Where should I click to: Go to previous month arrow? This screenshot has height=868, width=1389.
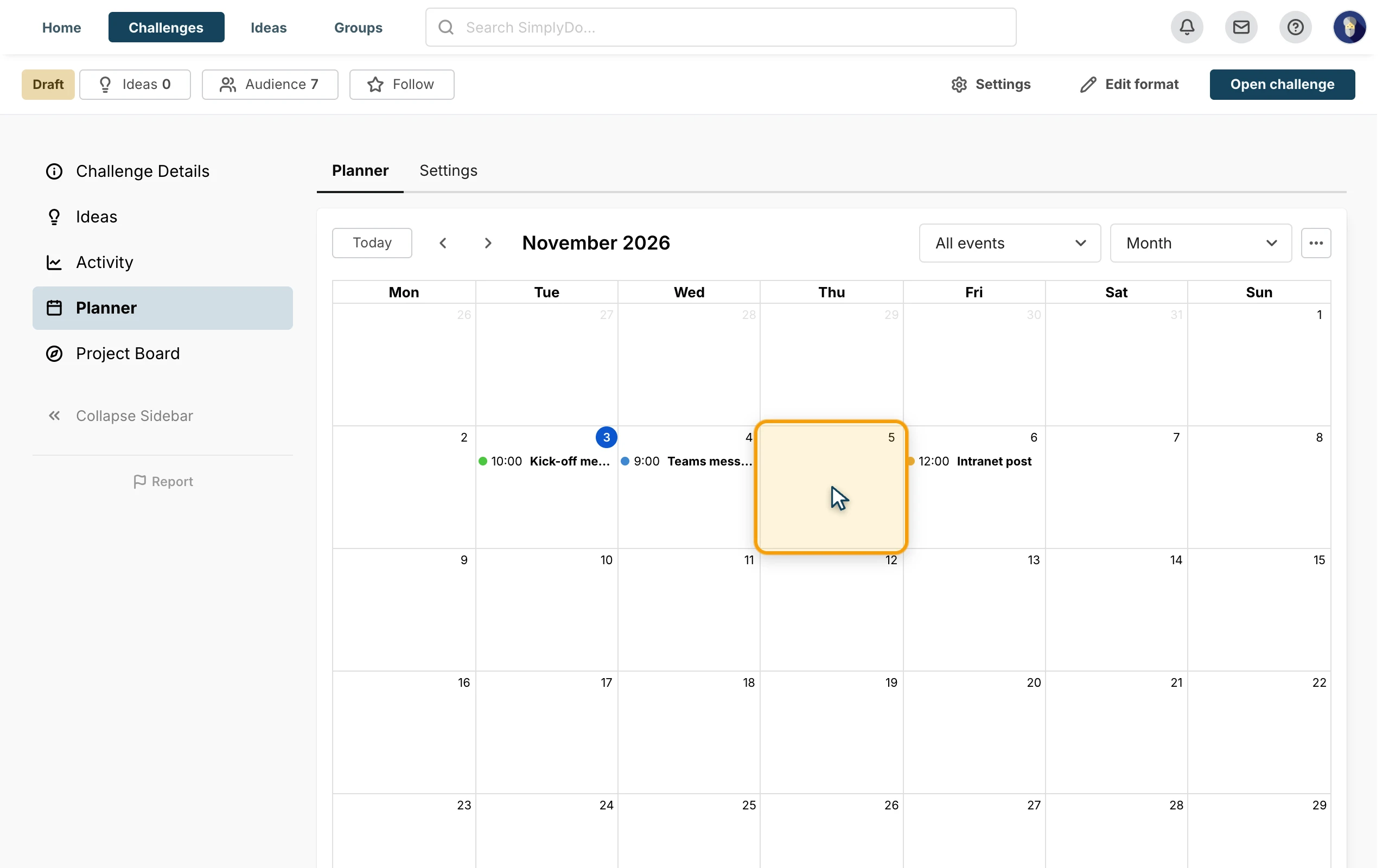click(x=443, y=243)
